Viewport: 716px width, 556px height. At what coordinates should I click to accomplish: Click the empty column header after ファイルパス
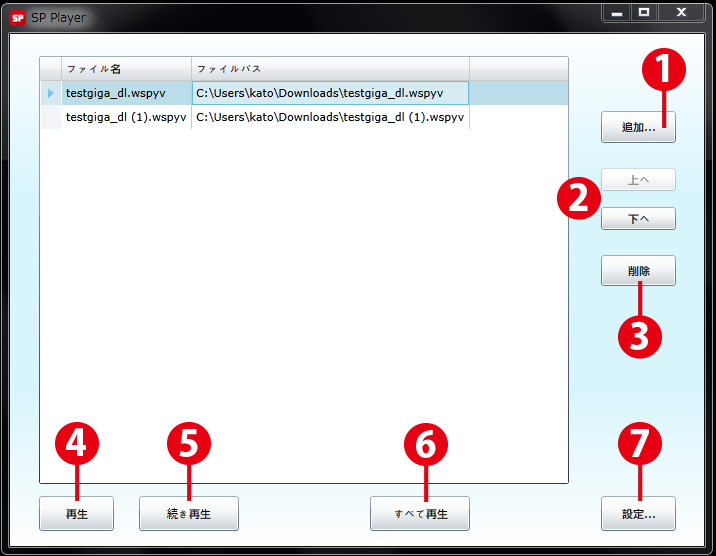pos(518,68)
